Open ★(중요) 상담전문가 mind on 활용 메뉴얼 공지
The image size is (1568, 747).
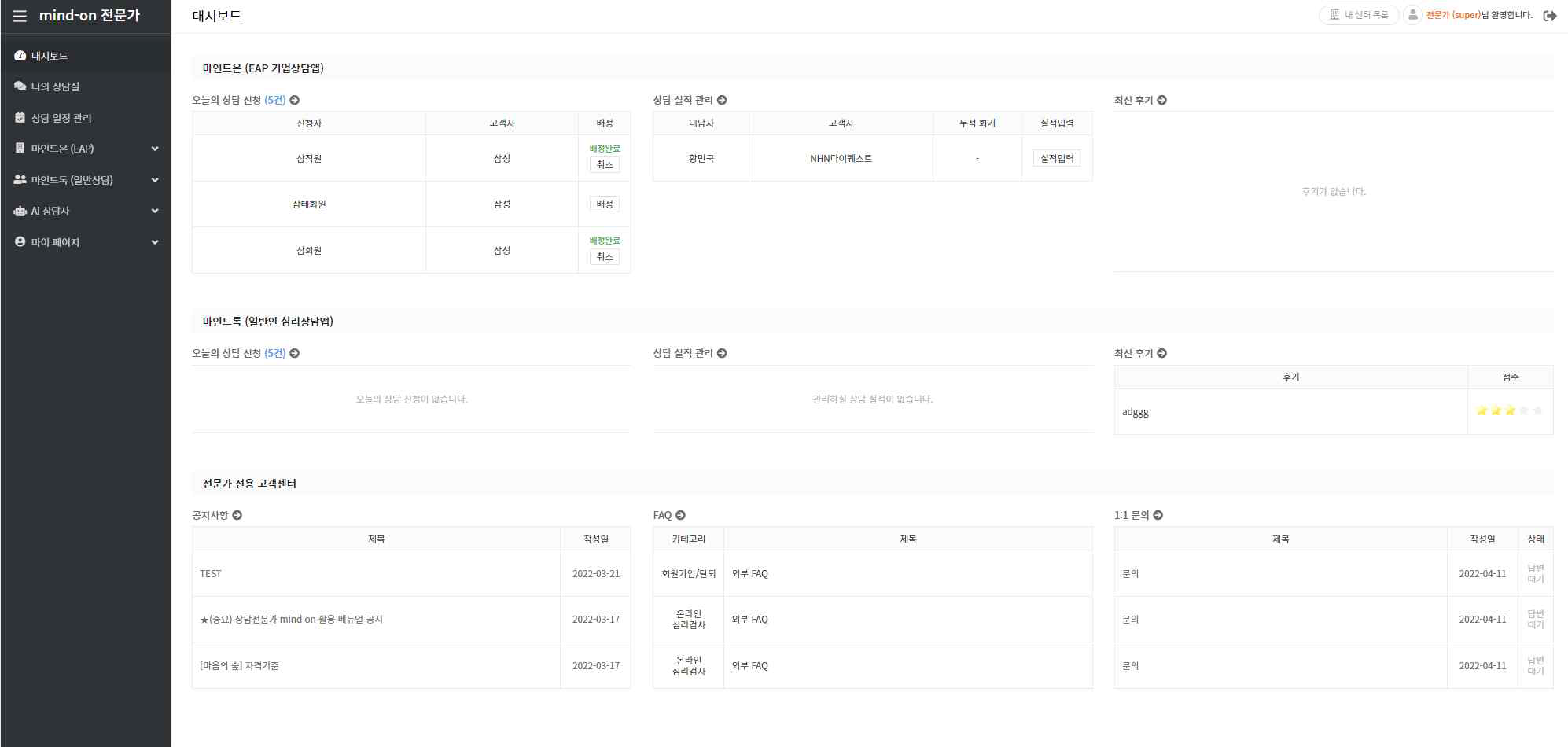coord(292,620)
